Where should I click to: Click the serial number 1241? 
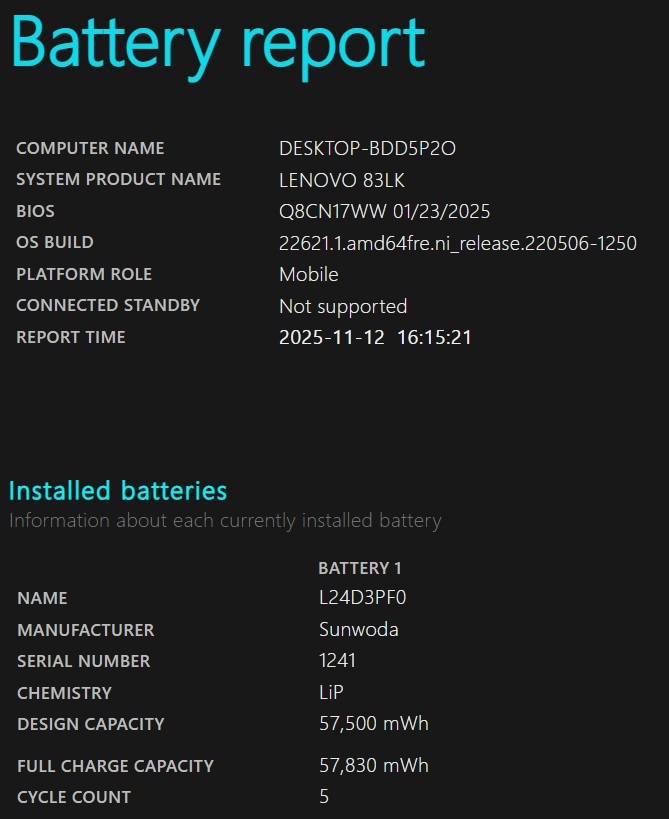pyautogui.click(x=337, y=661)
